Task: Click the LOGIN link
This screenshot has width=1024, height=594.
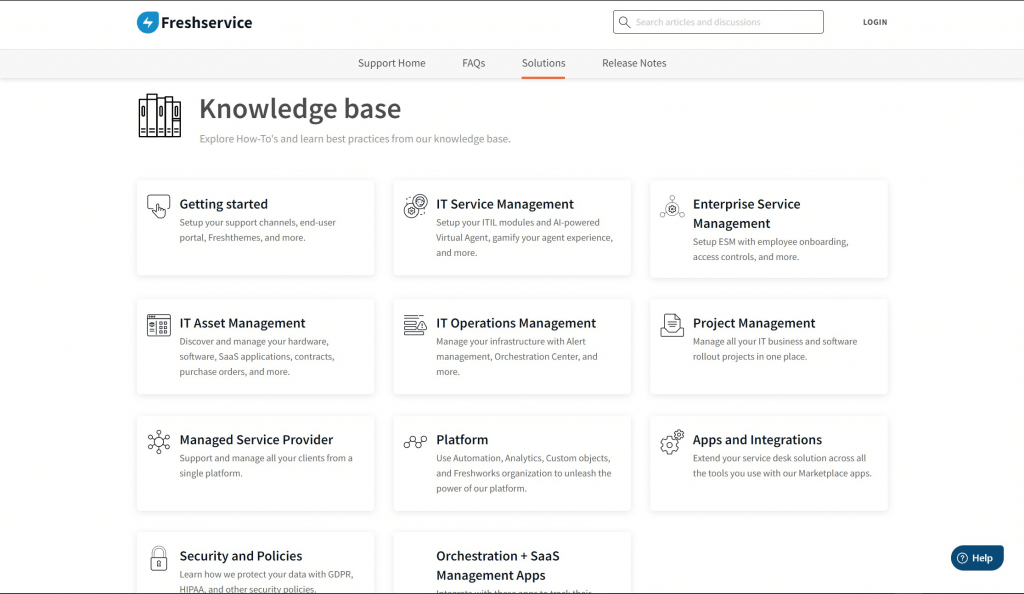Action: 874,22
